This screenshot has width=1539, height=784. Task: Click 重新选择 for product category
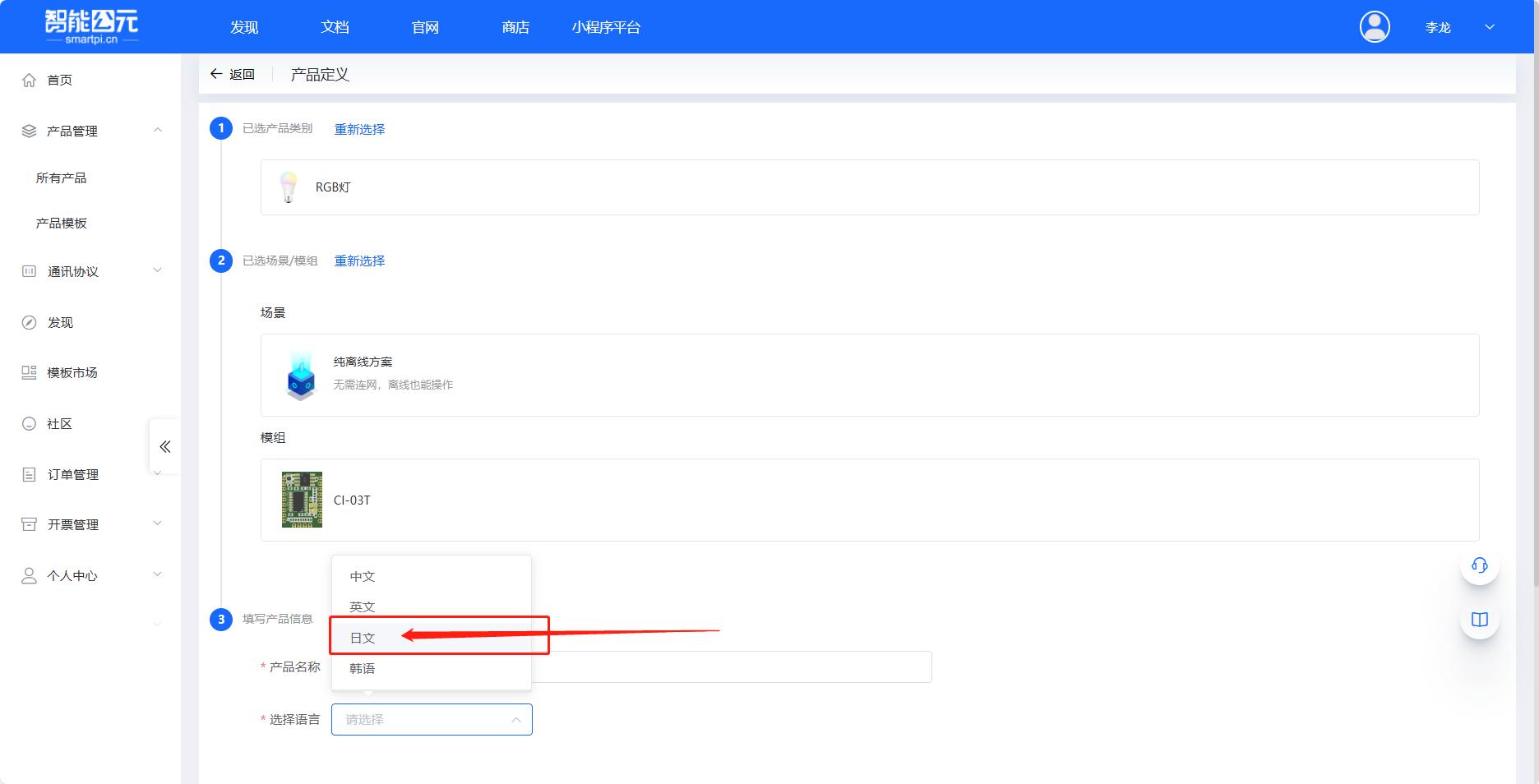pyautogui.click(x=359, y=129)
